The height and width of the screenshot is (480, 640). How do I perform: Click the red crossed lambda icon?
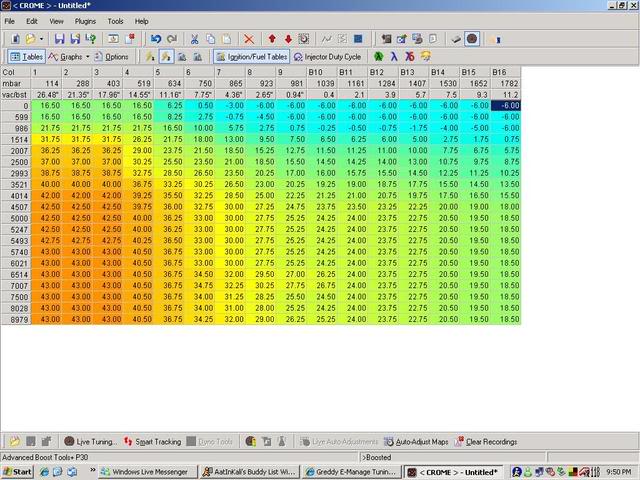(x=410, y=57)
